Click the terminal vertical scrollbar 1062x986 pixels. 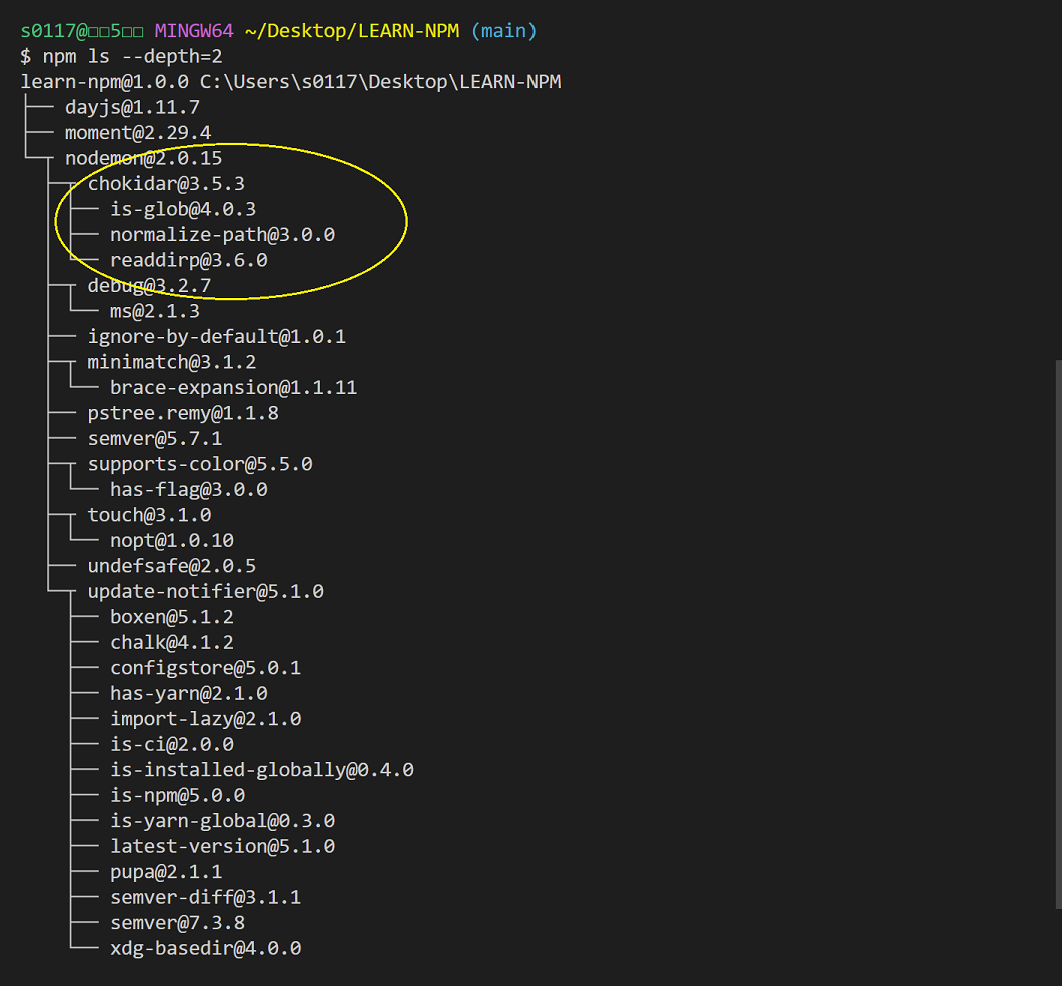click(1058, 634)
